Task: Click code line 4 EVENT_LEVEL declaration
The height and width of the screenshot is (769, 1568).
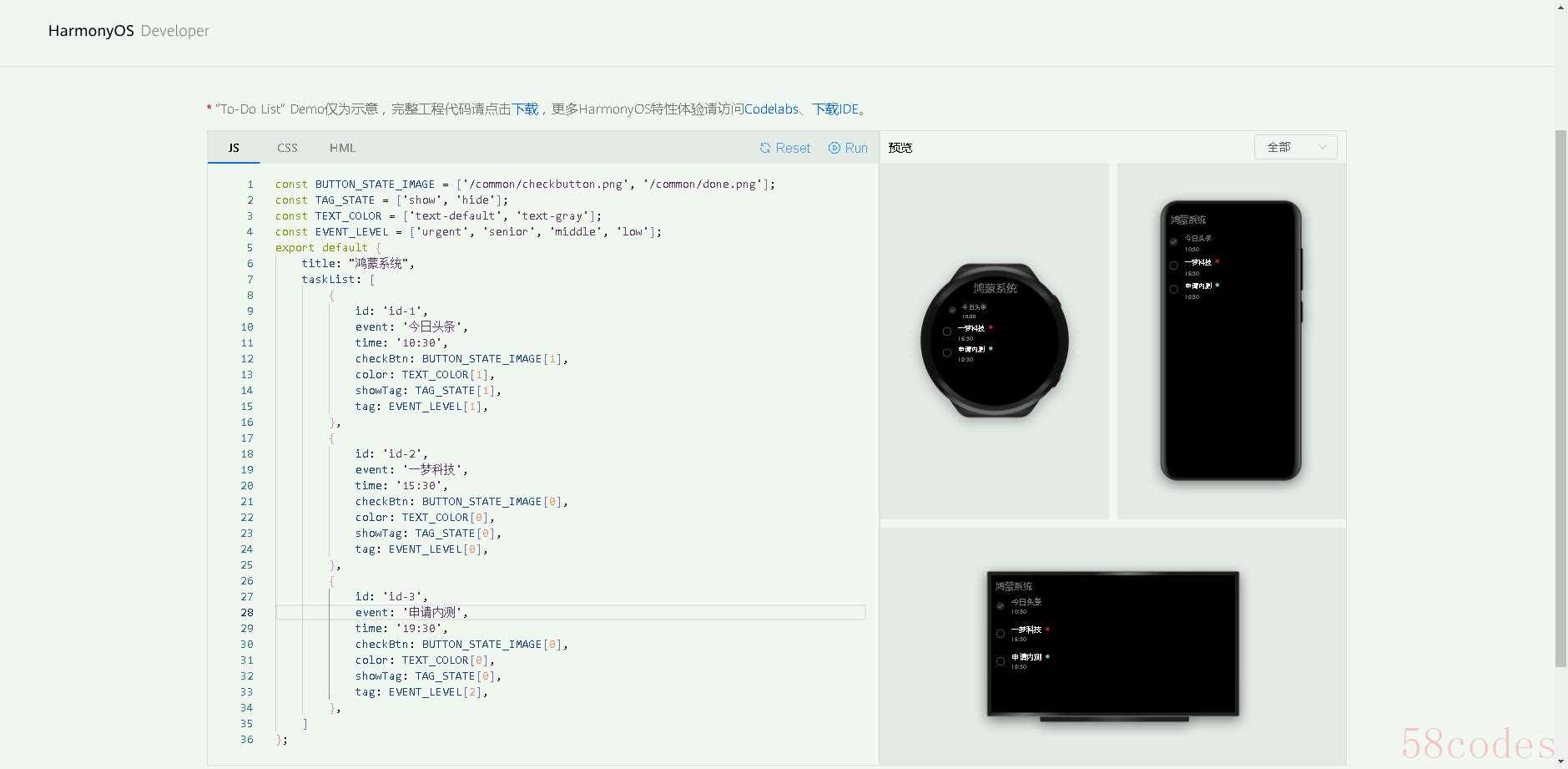Action: [x=468, y=232]
